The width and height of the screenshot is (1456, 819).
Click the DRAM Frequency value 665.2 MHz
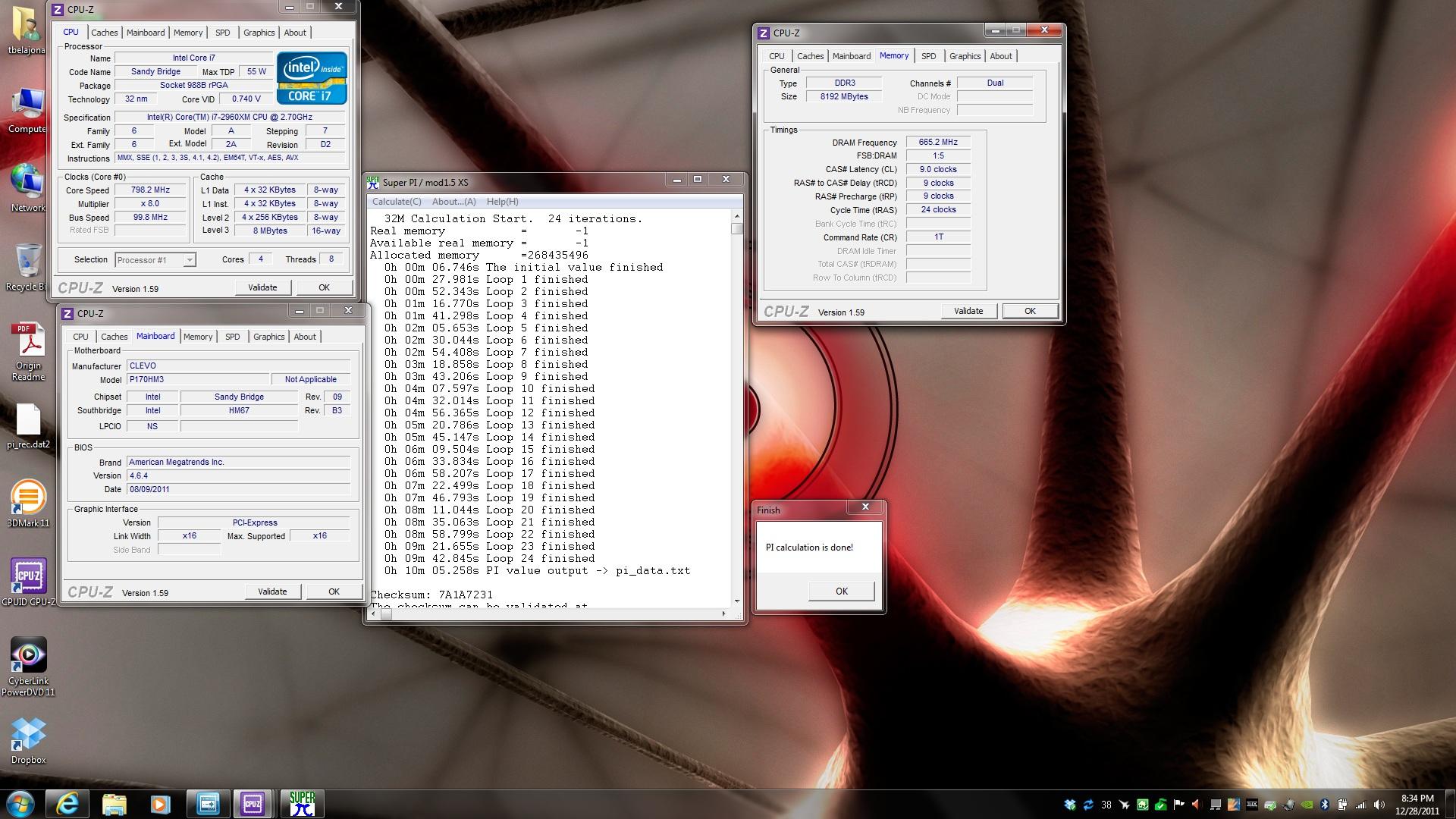pyautogui.click(x=938, y=143)
